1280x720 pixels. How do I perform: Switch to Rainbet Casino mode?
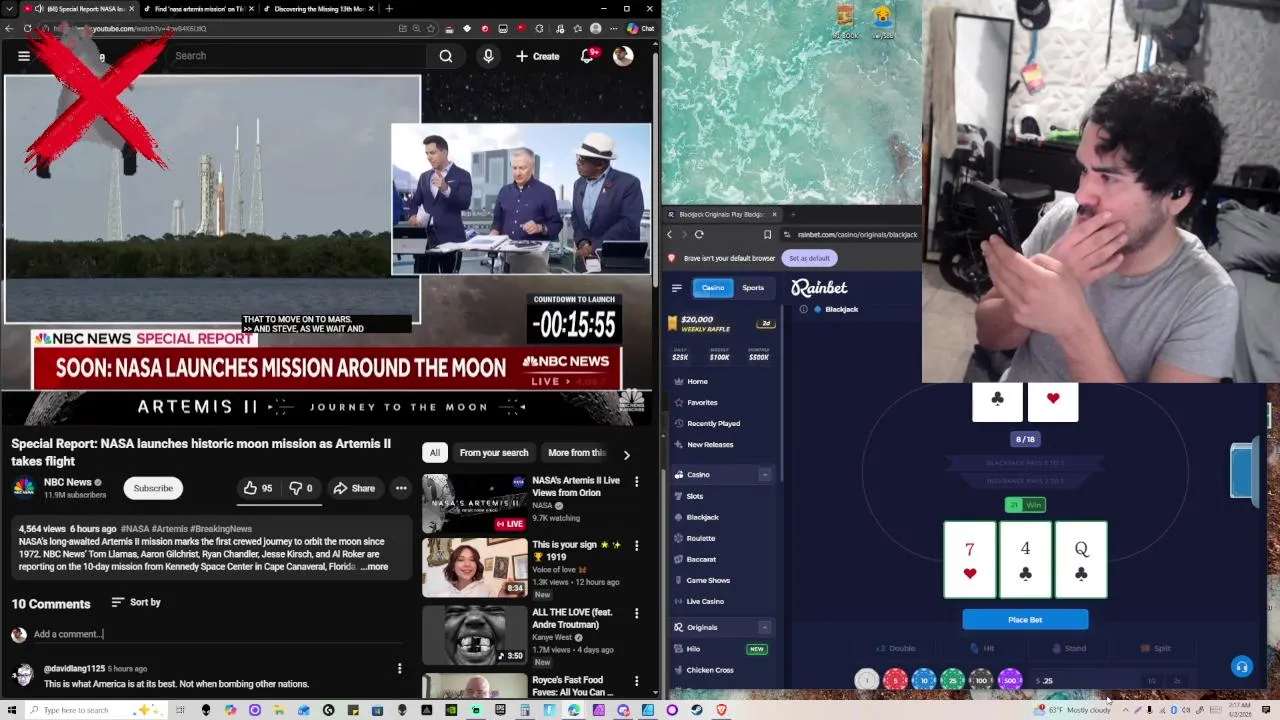[713, 288]
